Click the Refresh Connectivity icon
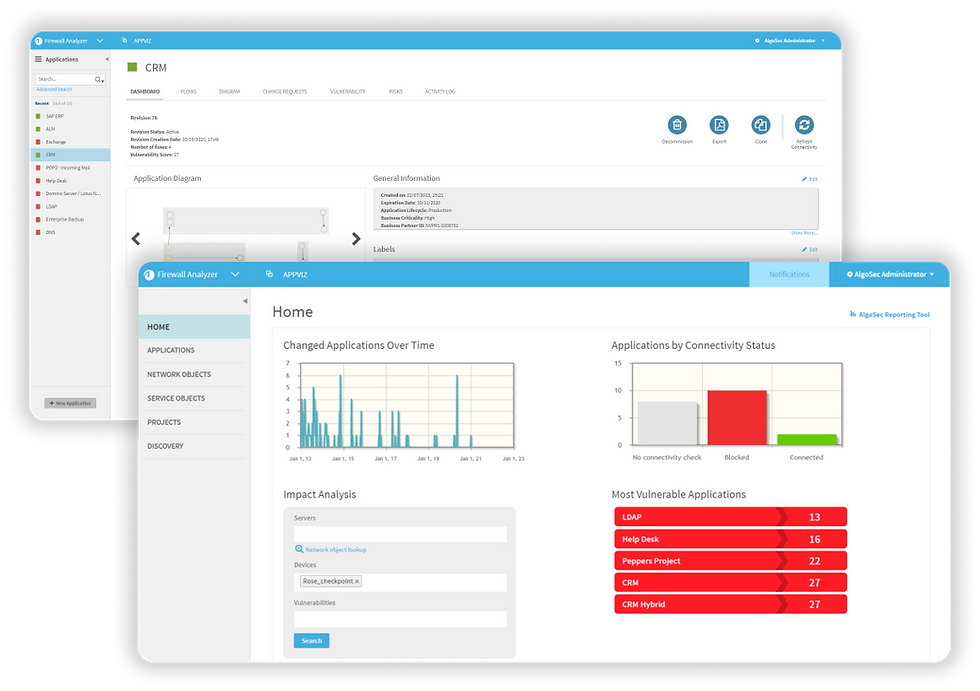Viewport: 980px width, 691px height. 804,125
